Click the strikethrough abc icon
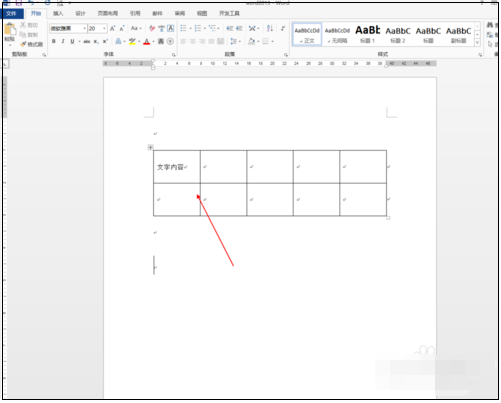501x403 pixels. coord(87,41)
